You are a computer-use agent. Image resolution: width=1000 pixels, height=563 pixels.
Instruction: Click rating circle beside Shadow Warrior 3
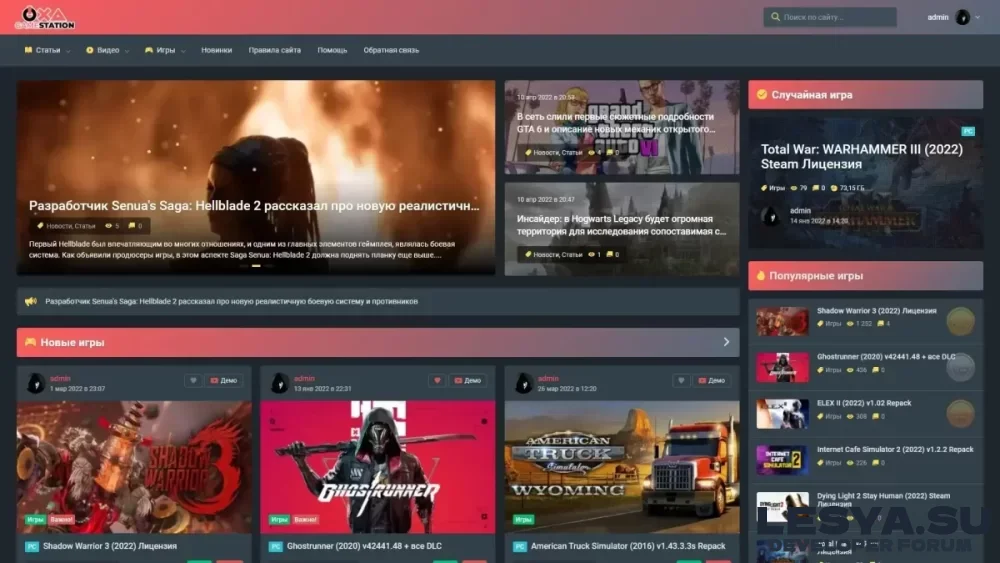[960, 321]
